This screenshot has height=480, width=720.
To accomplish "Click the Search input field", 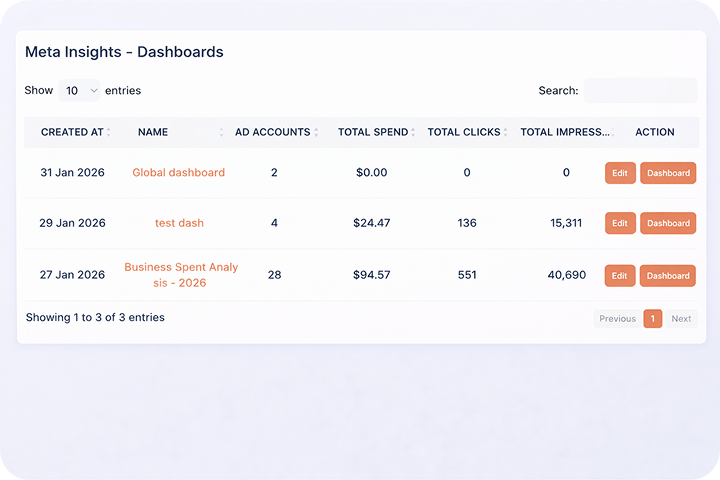I will pyautogui.click(x=640, y=91).
